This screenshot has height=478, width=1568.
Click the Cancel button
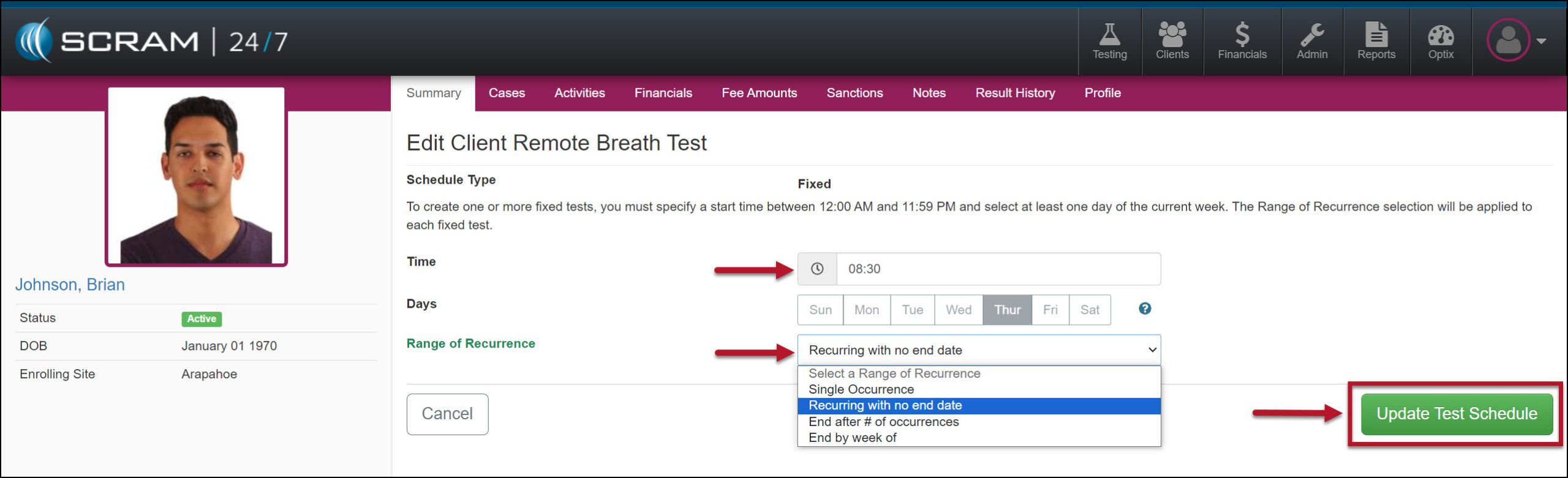pos(447,414)
